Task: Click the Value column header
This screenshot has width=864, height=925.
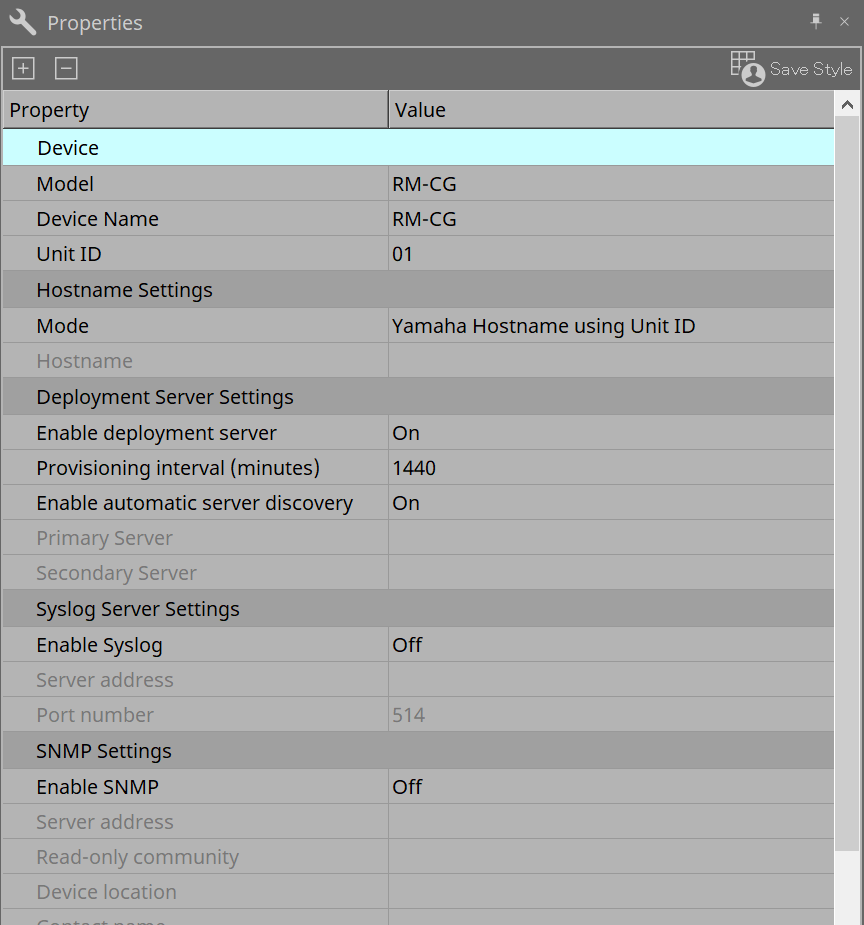Action: coord(610,110)
